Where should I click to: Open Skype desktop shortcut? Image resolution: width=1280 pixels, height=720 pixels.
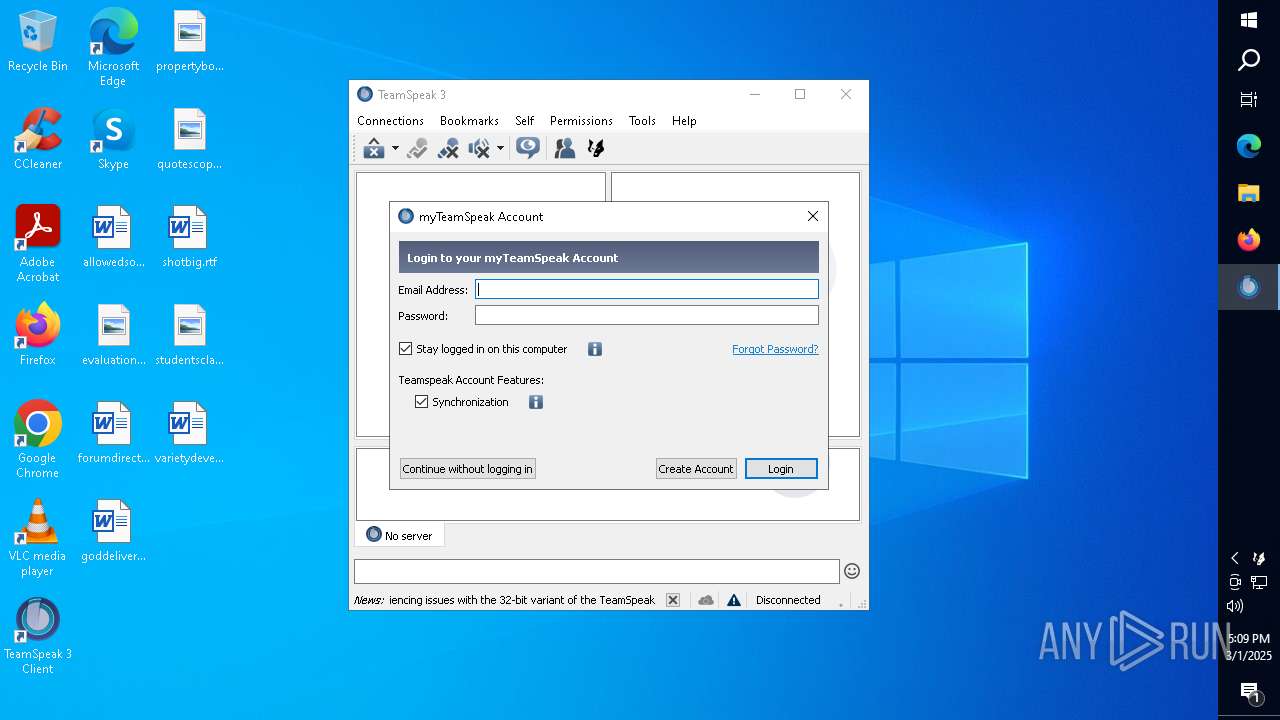(x=113, y=139)
